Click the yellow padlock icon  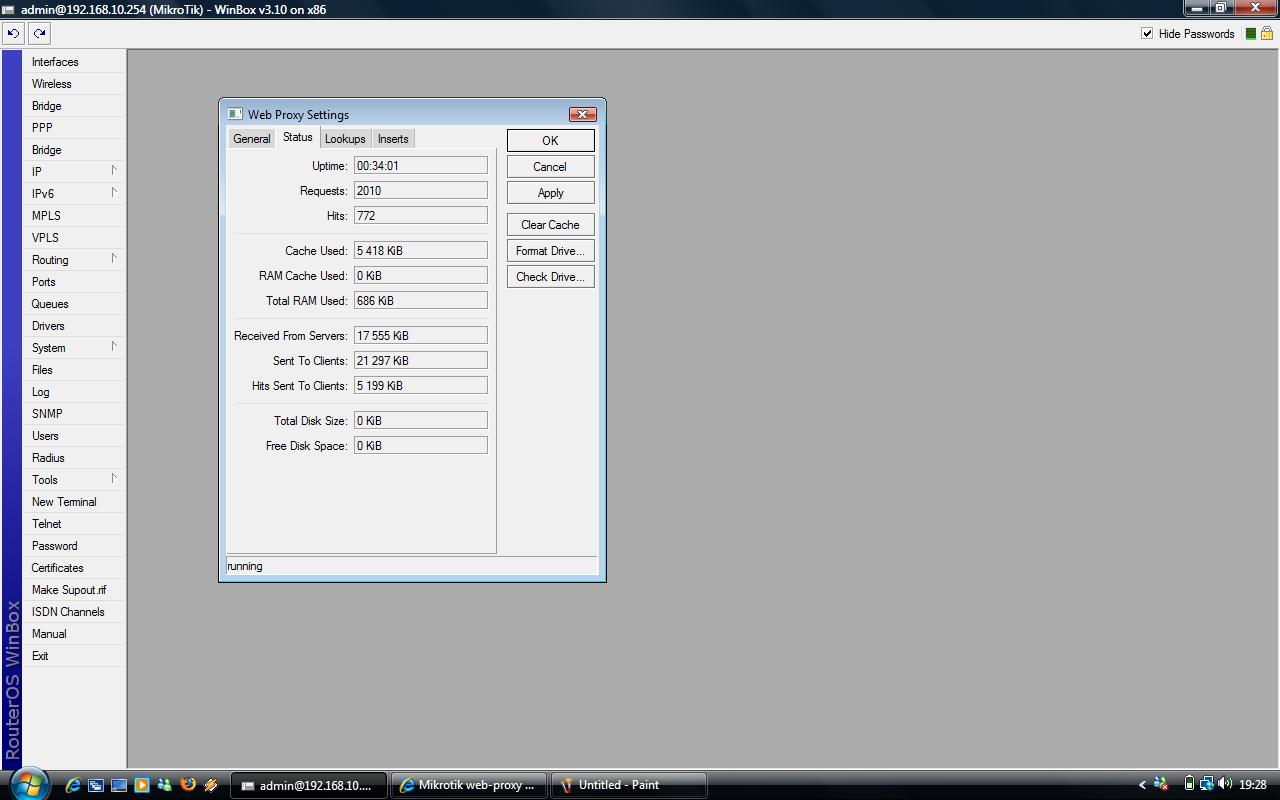tap(1266, 33)
